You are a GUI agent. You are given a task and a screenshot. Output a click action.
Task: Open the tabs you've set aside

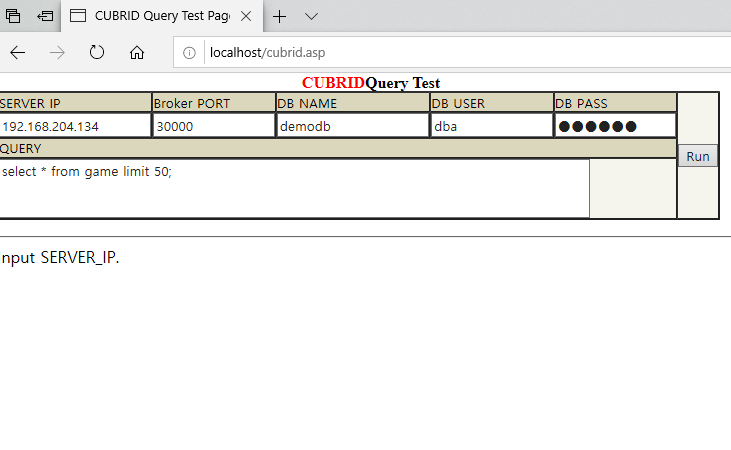coord(13,16)
